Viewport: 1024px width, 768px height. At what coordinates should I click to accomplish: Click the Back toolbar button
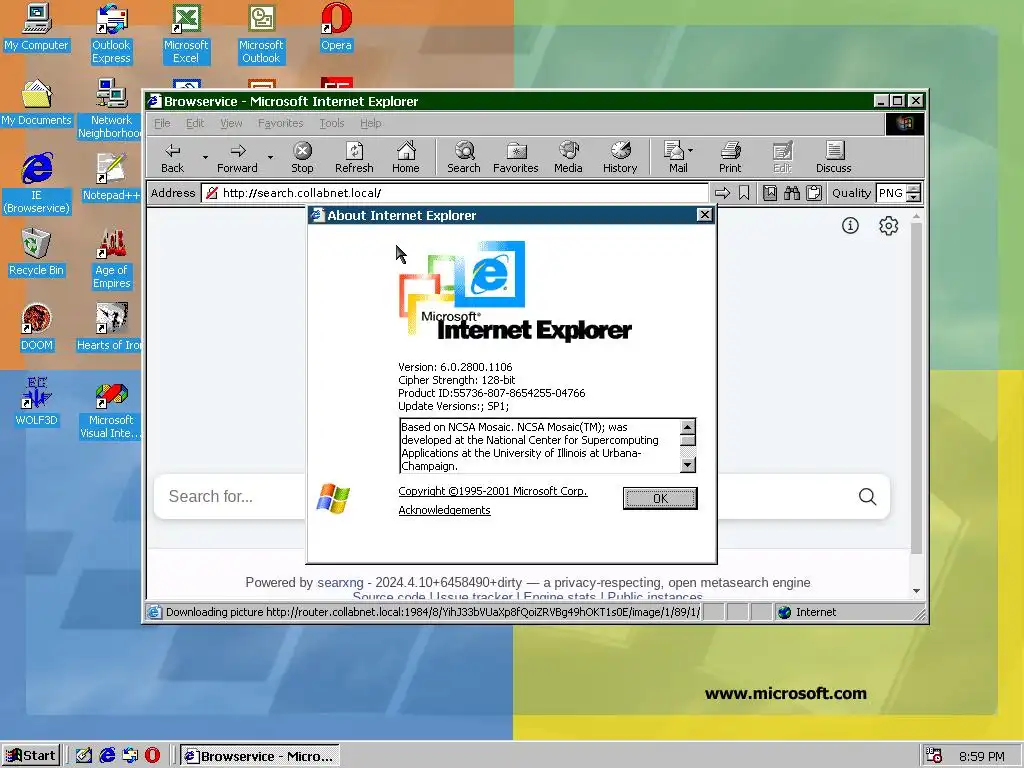[172, 157]
